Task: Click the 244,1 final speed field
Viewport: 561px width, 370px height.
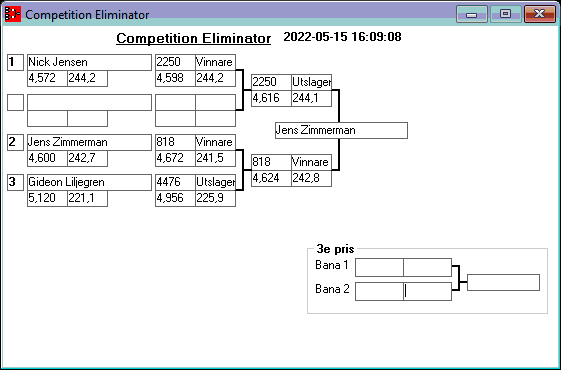Action: [311, 98]
